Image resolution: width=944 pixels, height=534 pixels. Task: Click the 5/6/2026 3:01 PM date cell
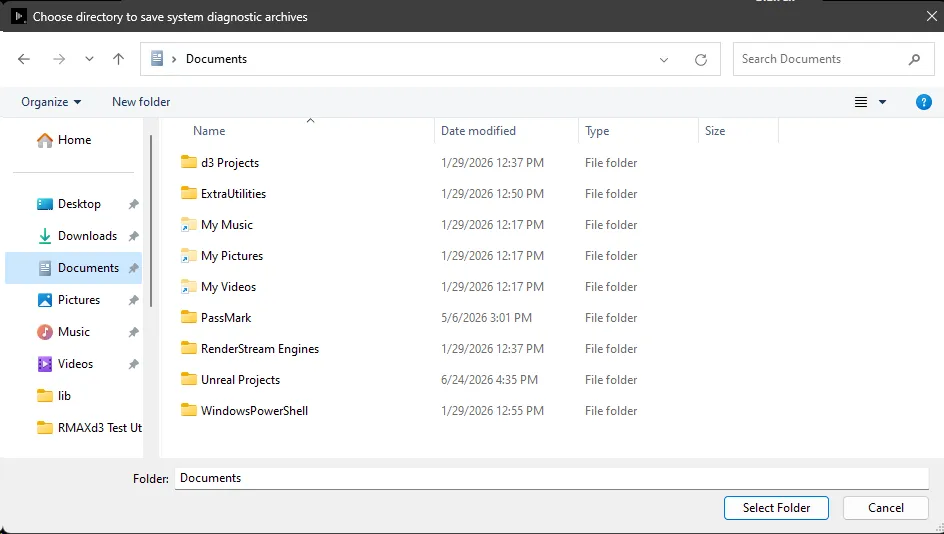pyautogui.click(x=486, y=318)
